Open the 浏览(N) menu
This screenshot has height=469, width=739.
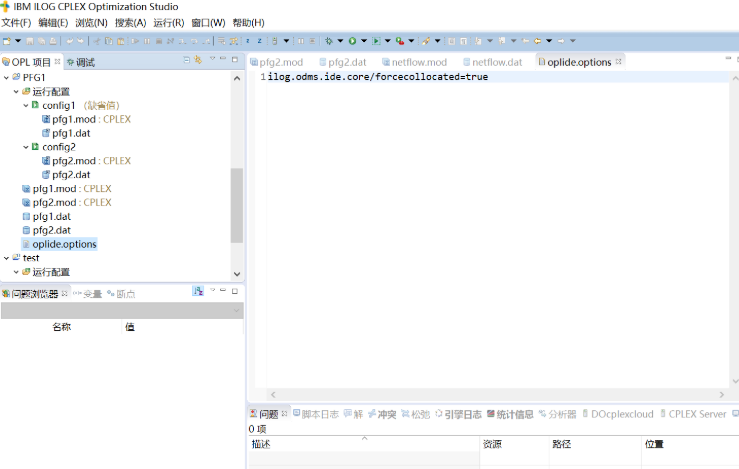(x=91, y=23)
